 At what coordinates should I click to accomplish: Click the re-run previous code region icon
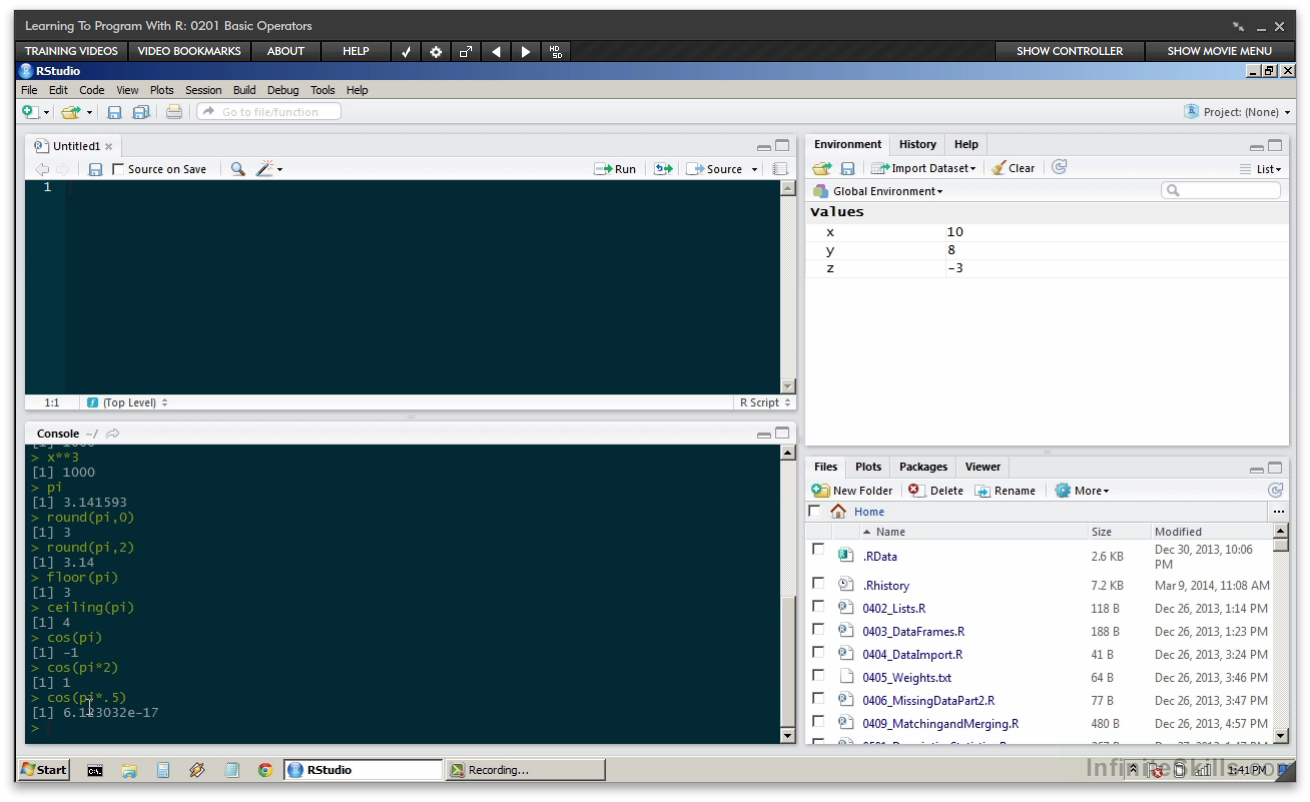coord(663,169)
